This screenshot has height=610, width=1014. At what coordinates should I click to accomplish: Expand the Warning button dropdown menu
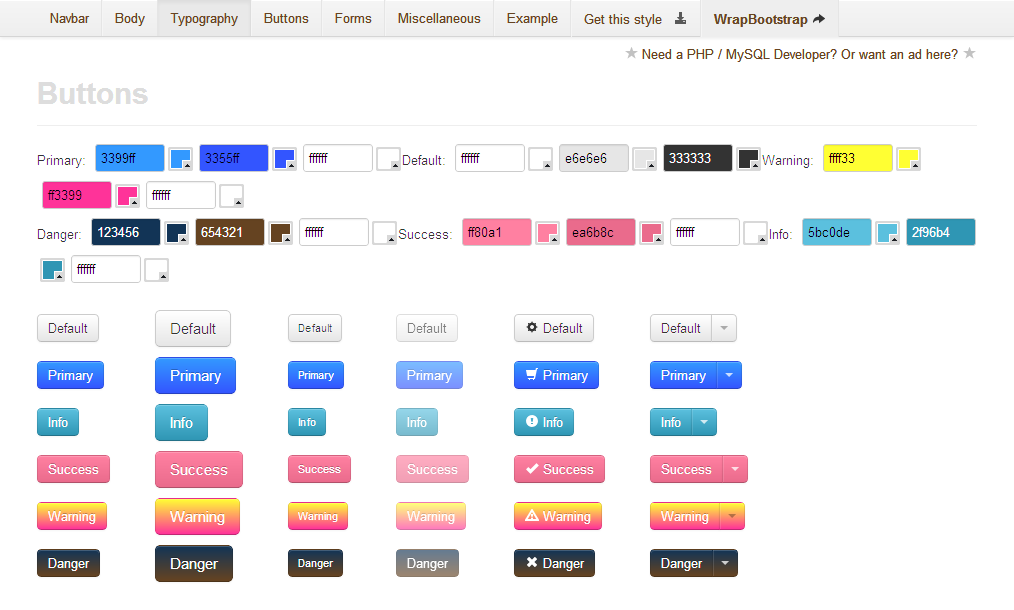click(x=731, y=516)
